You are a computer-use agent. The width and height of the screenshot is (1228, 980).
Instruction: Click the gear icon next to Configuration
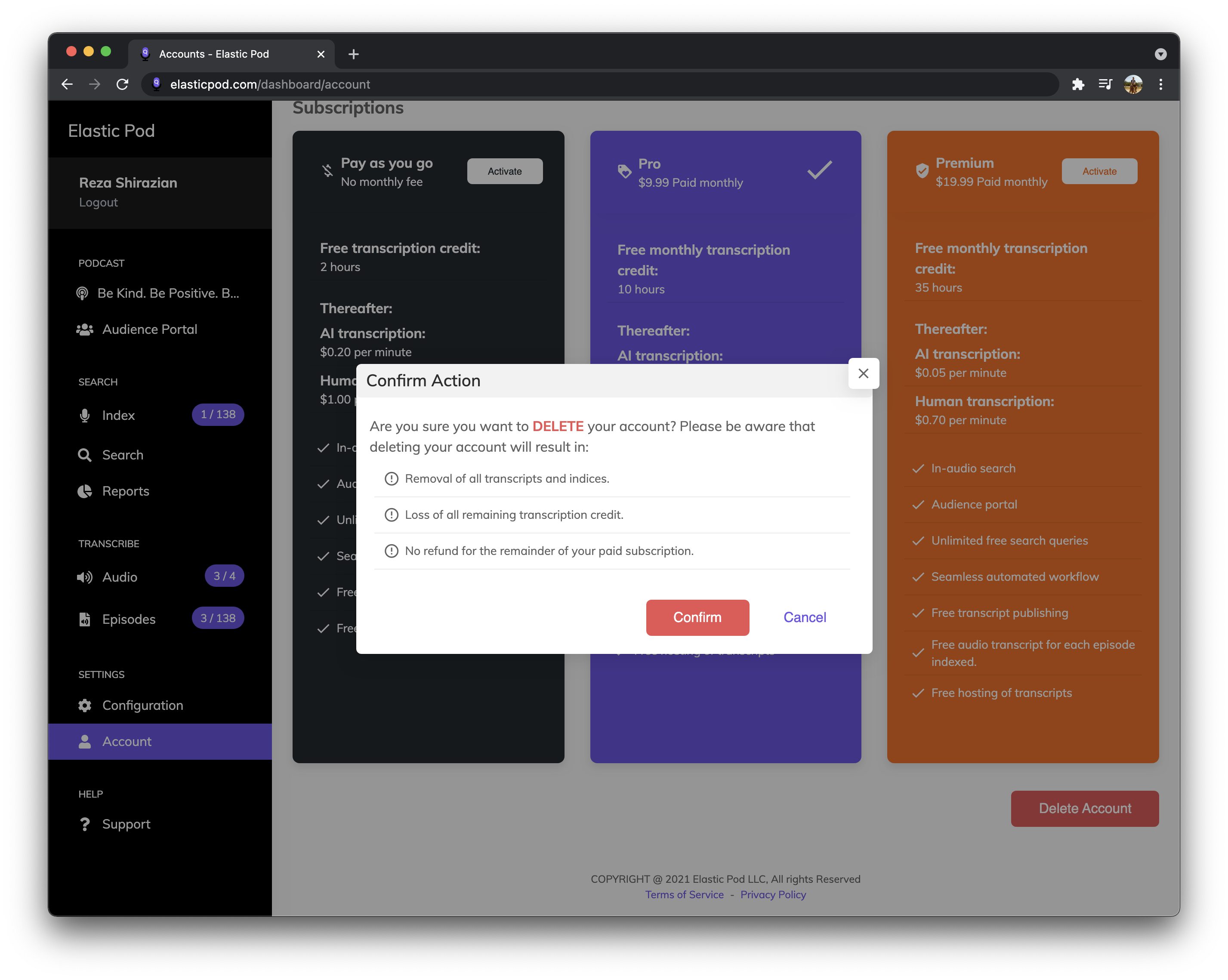84,705
